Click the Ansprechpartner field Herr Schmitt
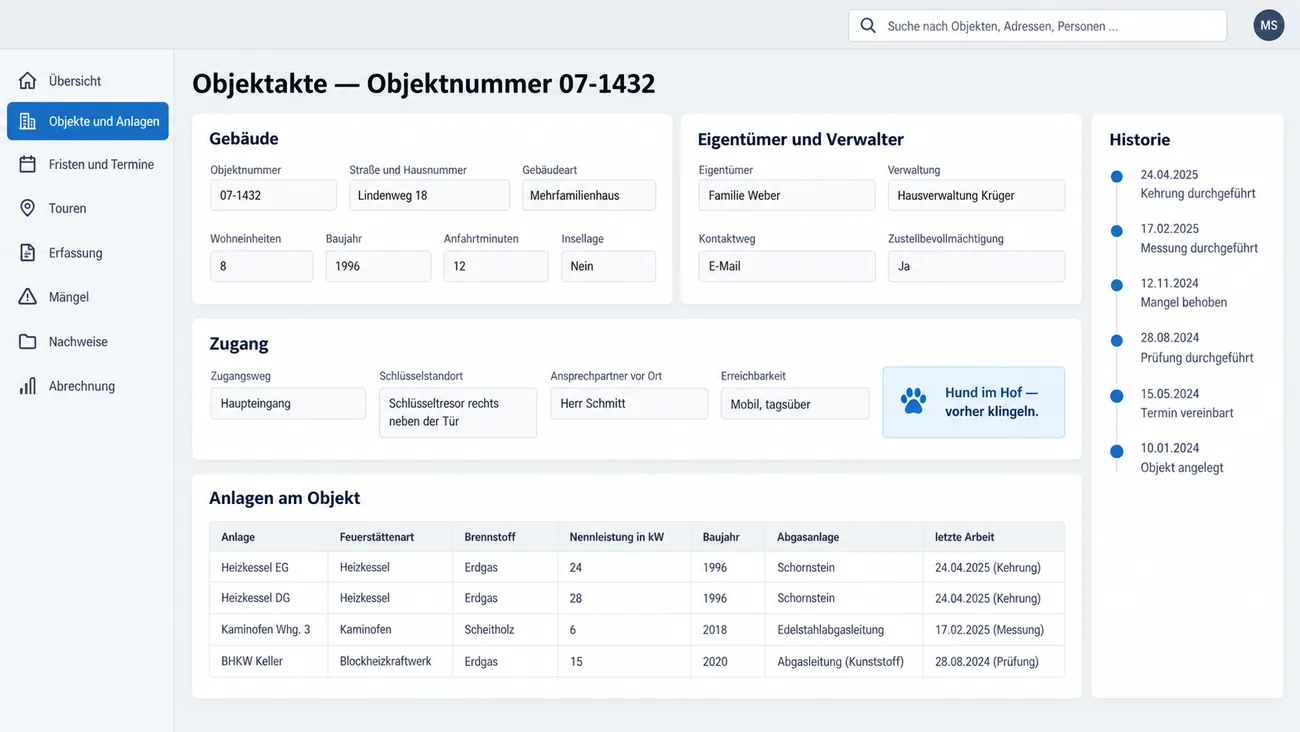Viewport: 1300px width, 732px height. pyautogui.click(x=629, y=404)
